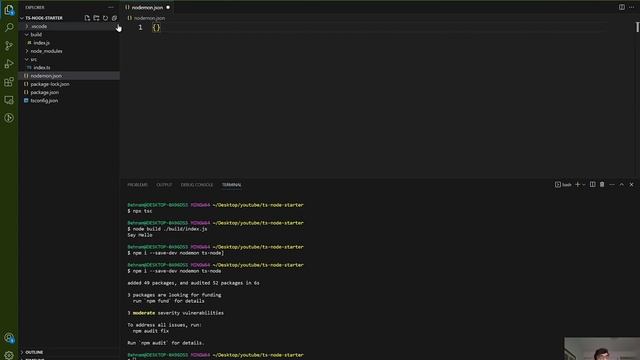Image resolution: width=640 pixels, height=360 pixels.
Task: Click the circular arrow icon in activity bar
Action: tap(9, 118)
